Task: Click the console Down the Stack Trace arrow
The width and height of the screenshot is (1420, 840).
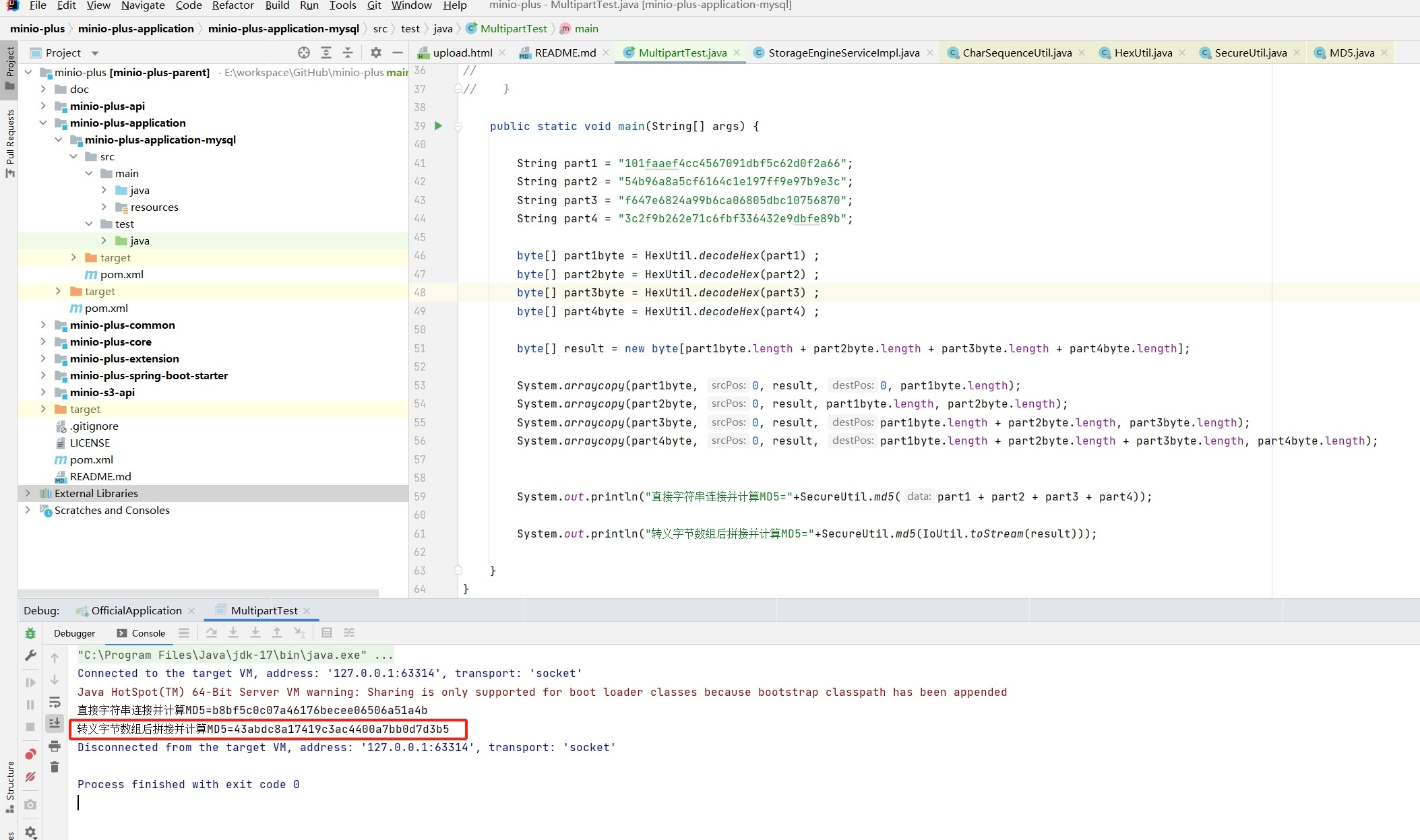Action: click(55, 680)
